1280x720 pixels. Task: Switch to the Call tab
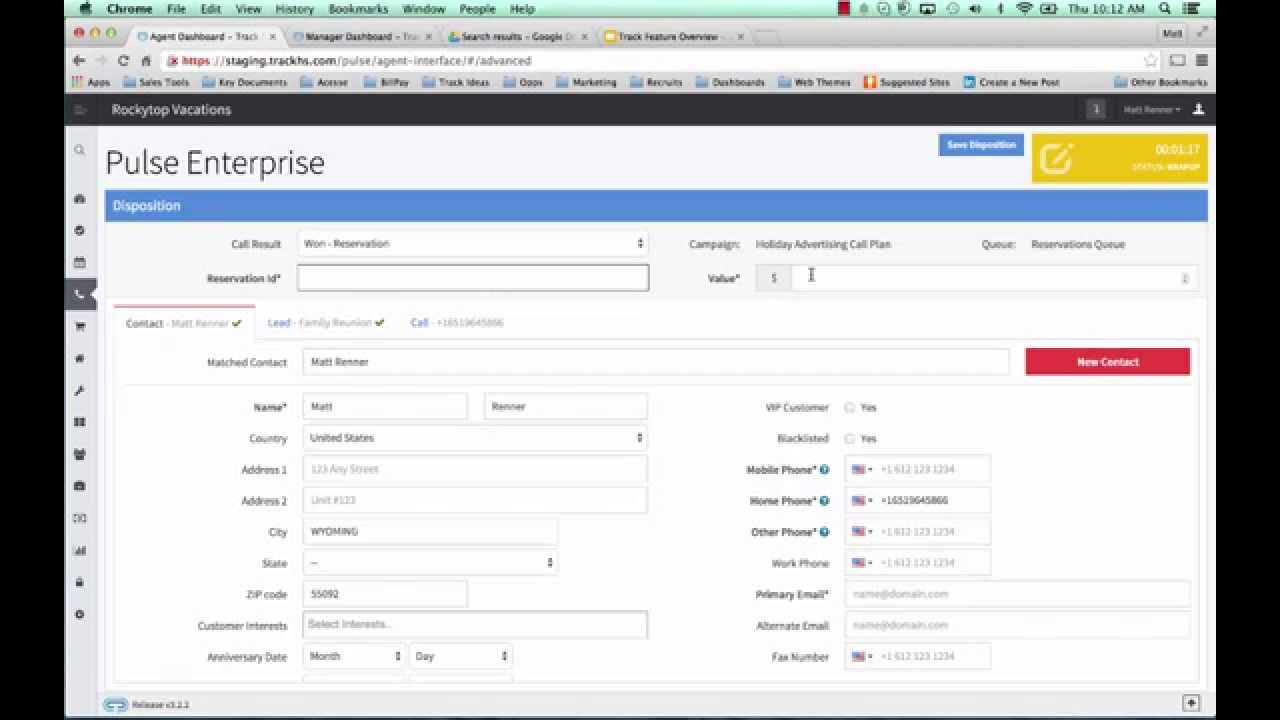click(457, 323)
